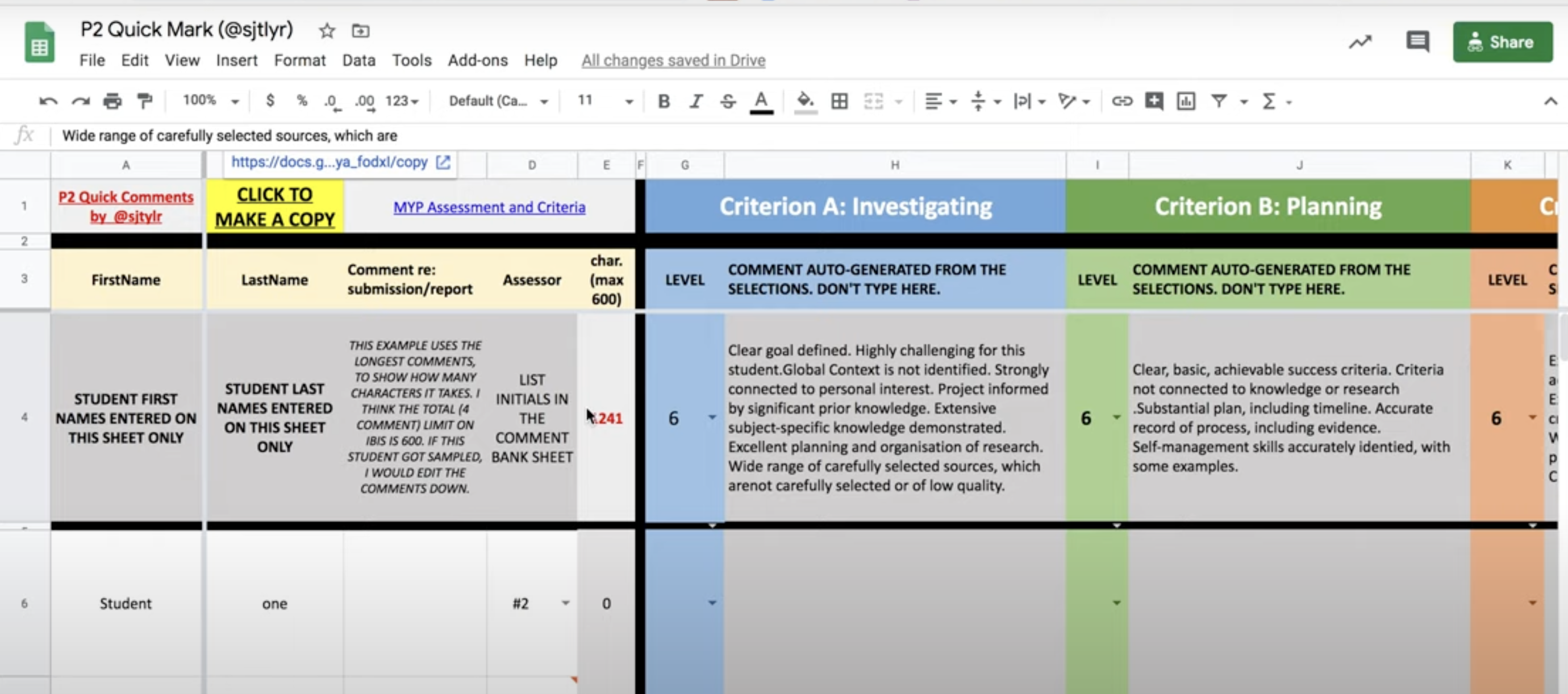The height and width of the screenshot is (694, 1568).
Task: Open the Add-ons menu
Action: [478, 60]
